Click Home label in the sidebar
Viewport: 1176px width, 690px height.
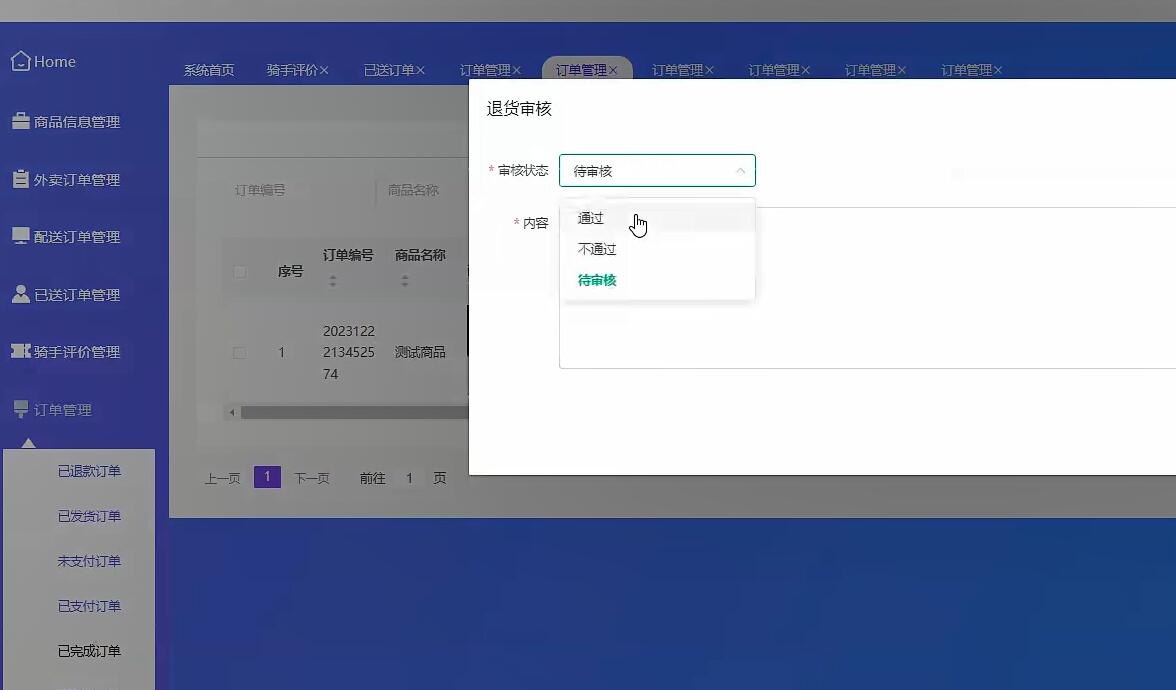pyautogui.click(x=55, y=62)
